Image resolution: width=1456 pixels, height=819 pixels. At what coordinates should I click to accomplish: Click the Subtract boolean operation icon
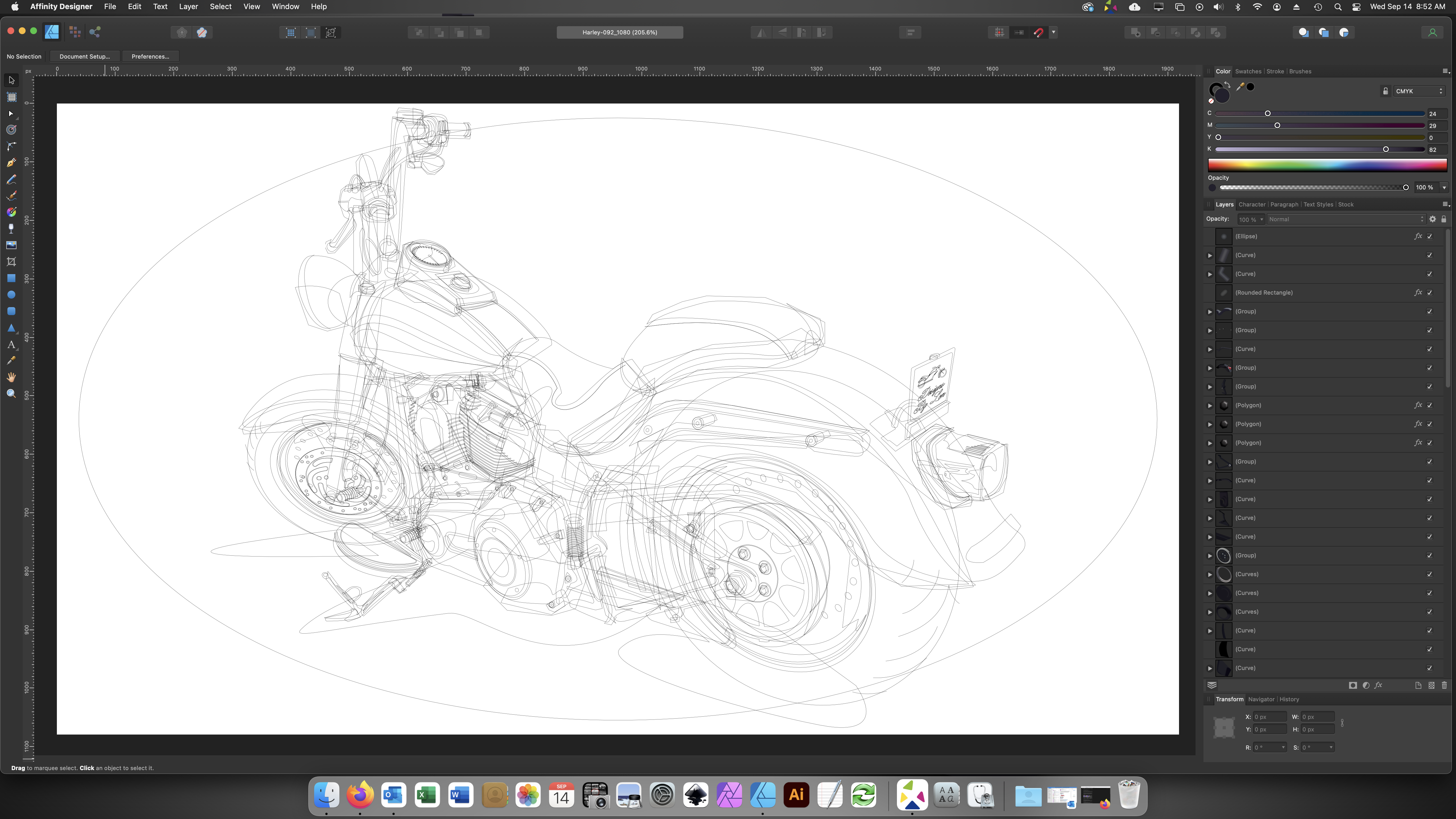pyautogui.click(x=1155, y=33)
